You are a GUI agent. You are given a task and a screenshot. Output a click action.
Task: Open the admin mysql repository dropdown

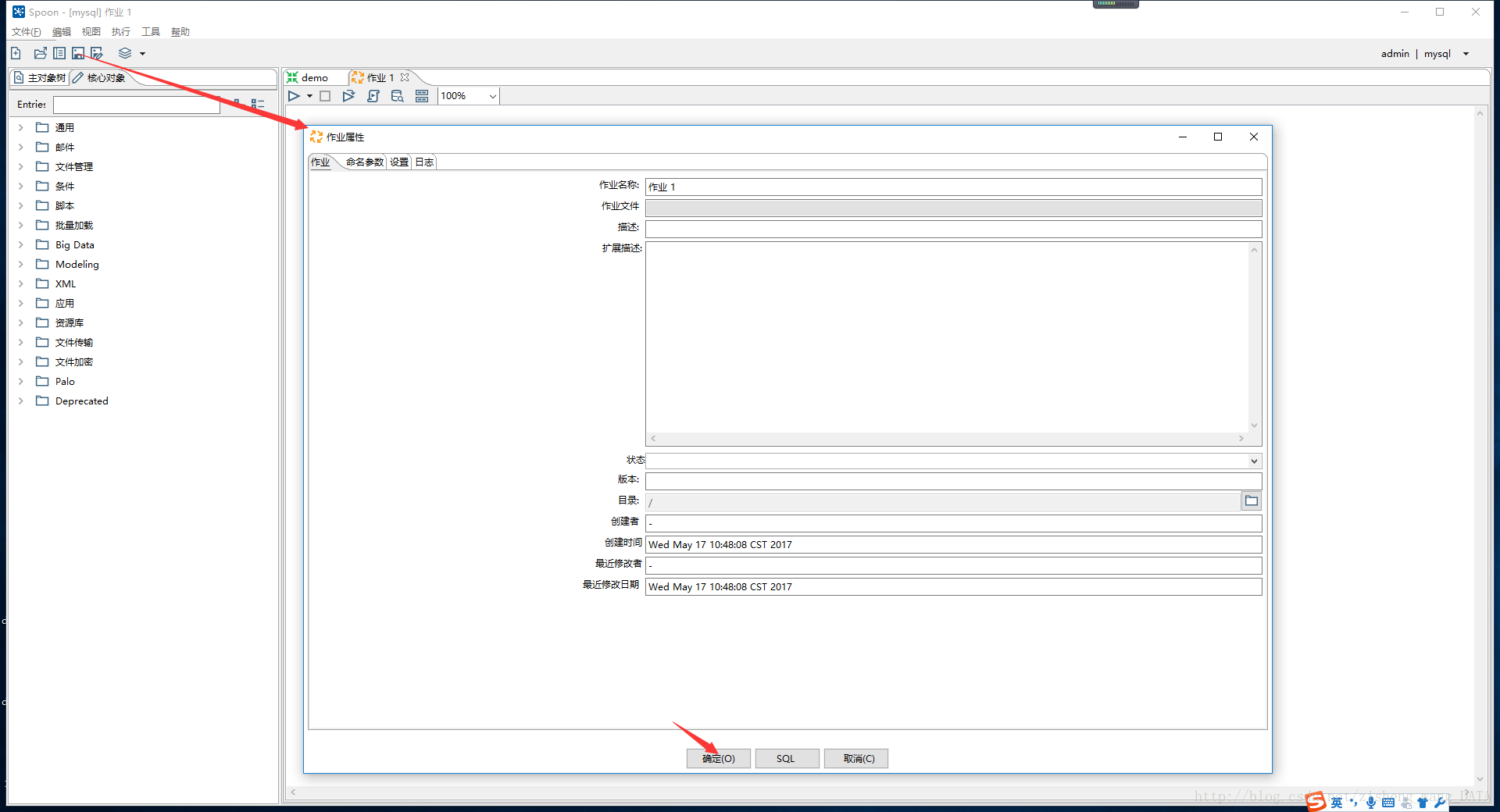(1466, 54)
